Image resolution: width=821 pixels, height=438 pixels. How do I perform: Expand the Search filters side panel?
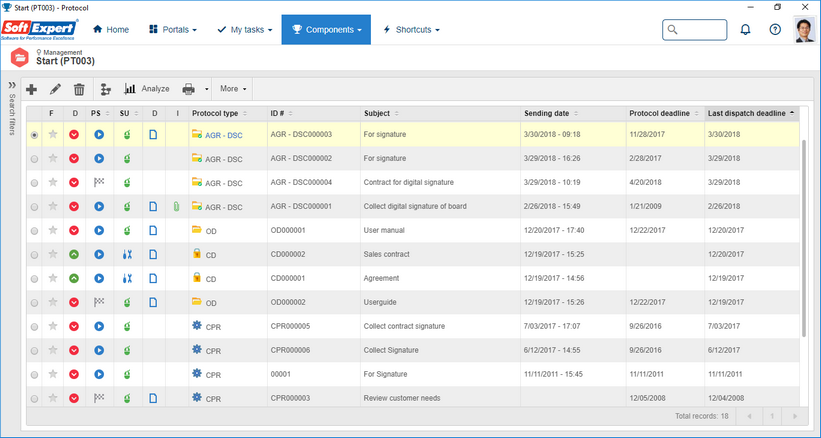(12, 85)
